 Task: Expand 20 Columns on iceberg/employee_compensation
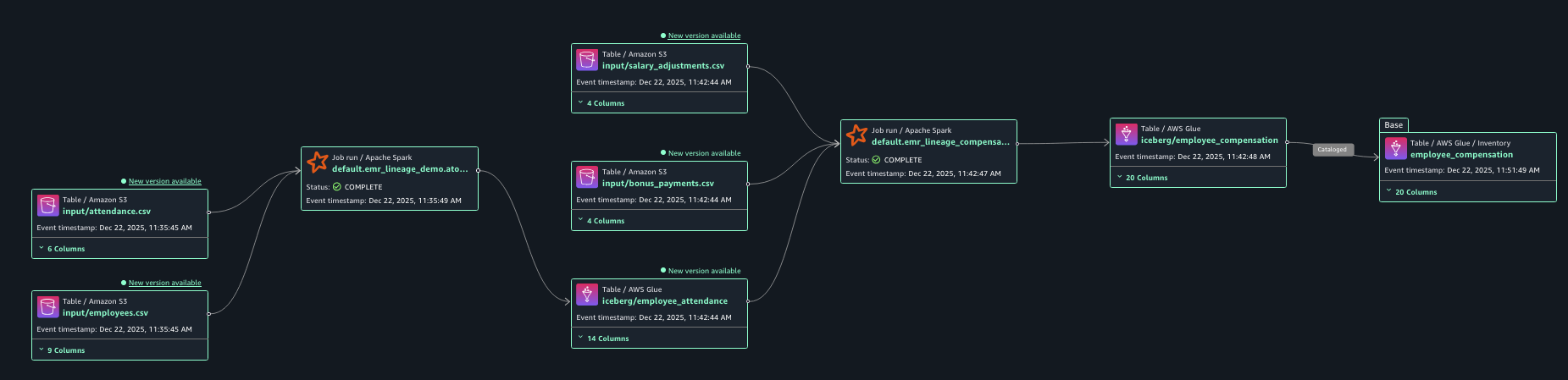point(1143,178)
